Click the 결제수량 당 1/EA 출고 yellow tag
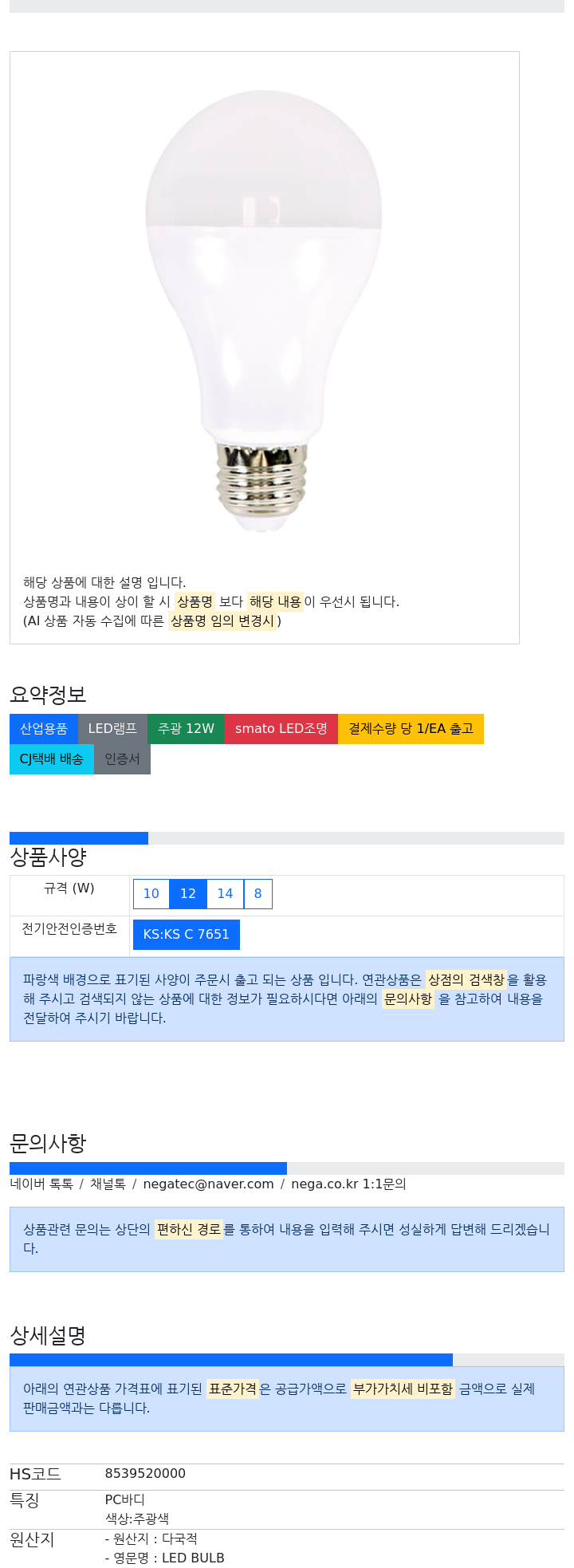 [x=411, y=729]
